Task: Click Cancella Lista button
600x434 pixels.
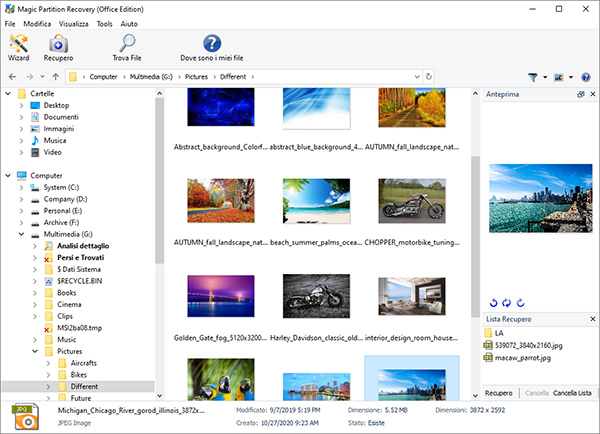Action: (x=572, y=393)
